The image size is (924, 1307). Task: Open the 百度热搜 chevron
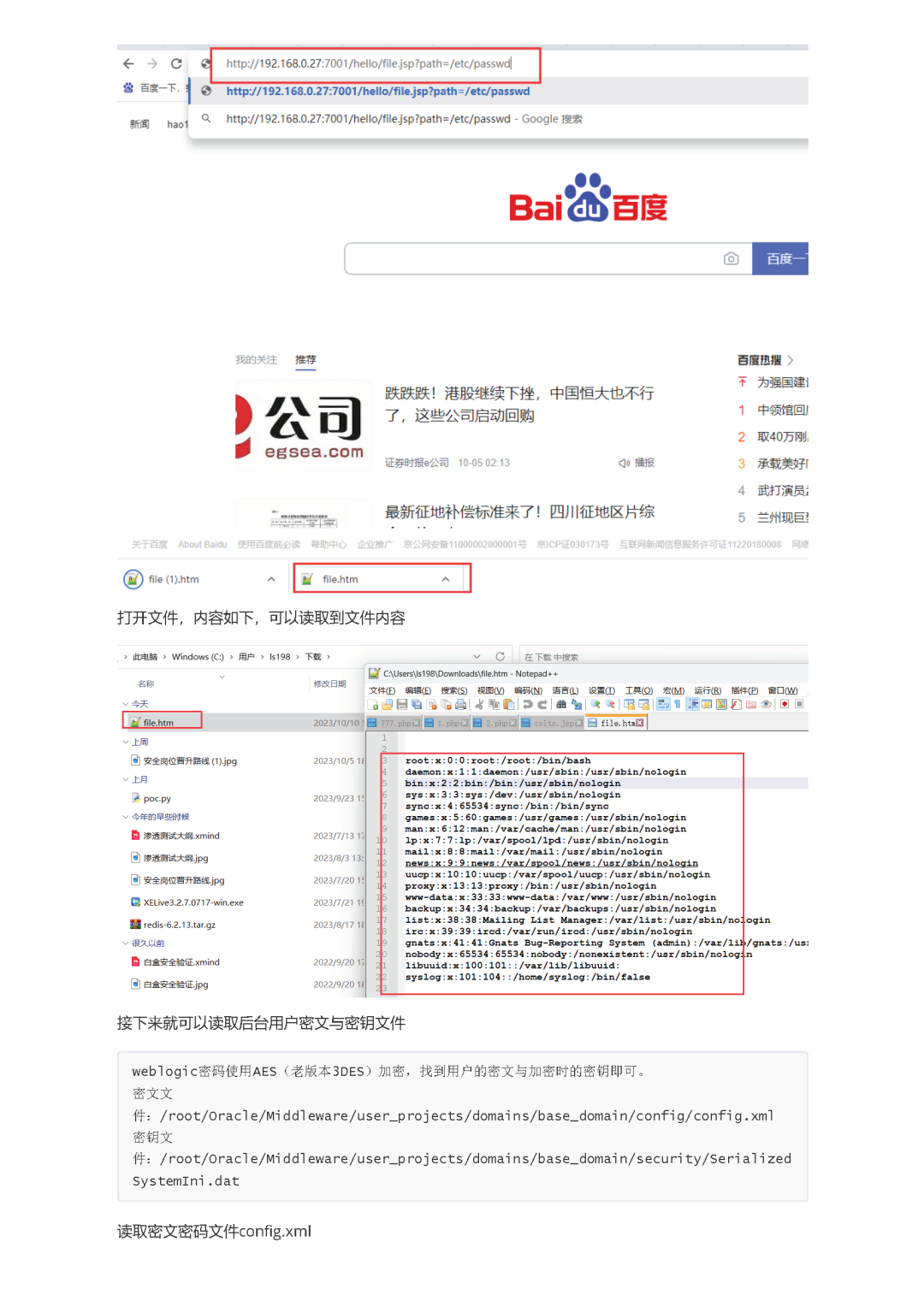[791, 360]
